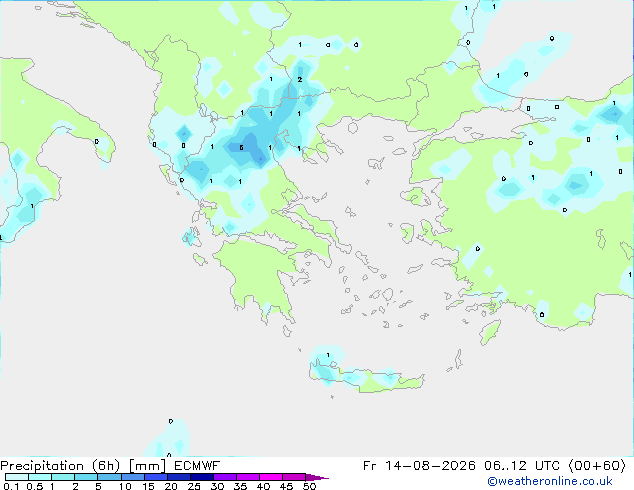Click the 2–5 mm legend swatch
The image size is (634, 490).
pos(86,477)
